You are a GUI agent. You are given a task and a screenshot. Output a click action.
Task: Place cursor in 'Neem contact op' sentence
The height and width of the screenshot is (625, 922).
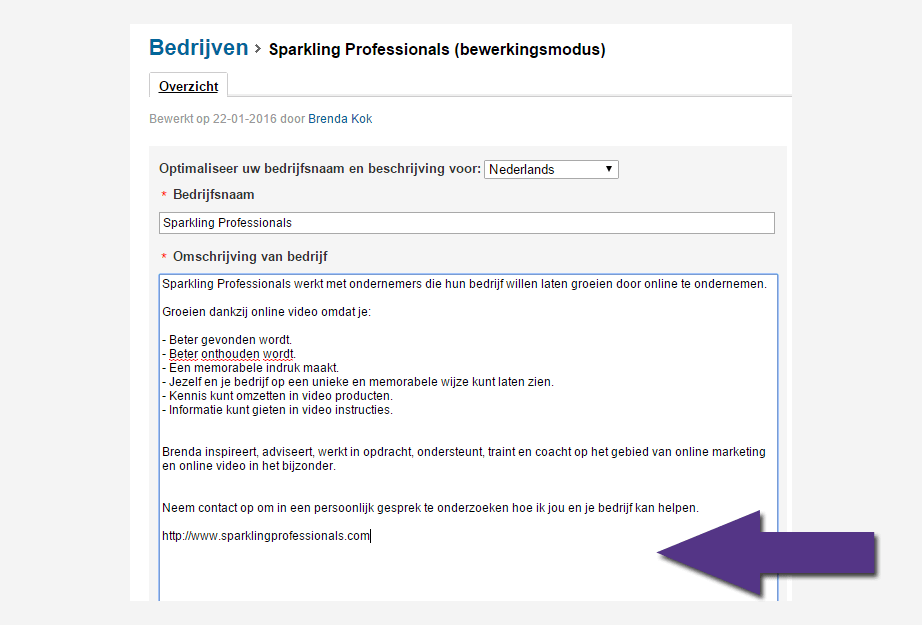430,508
